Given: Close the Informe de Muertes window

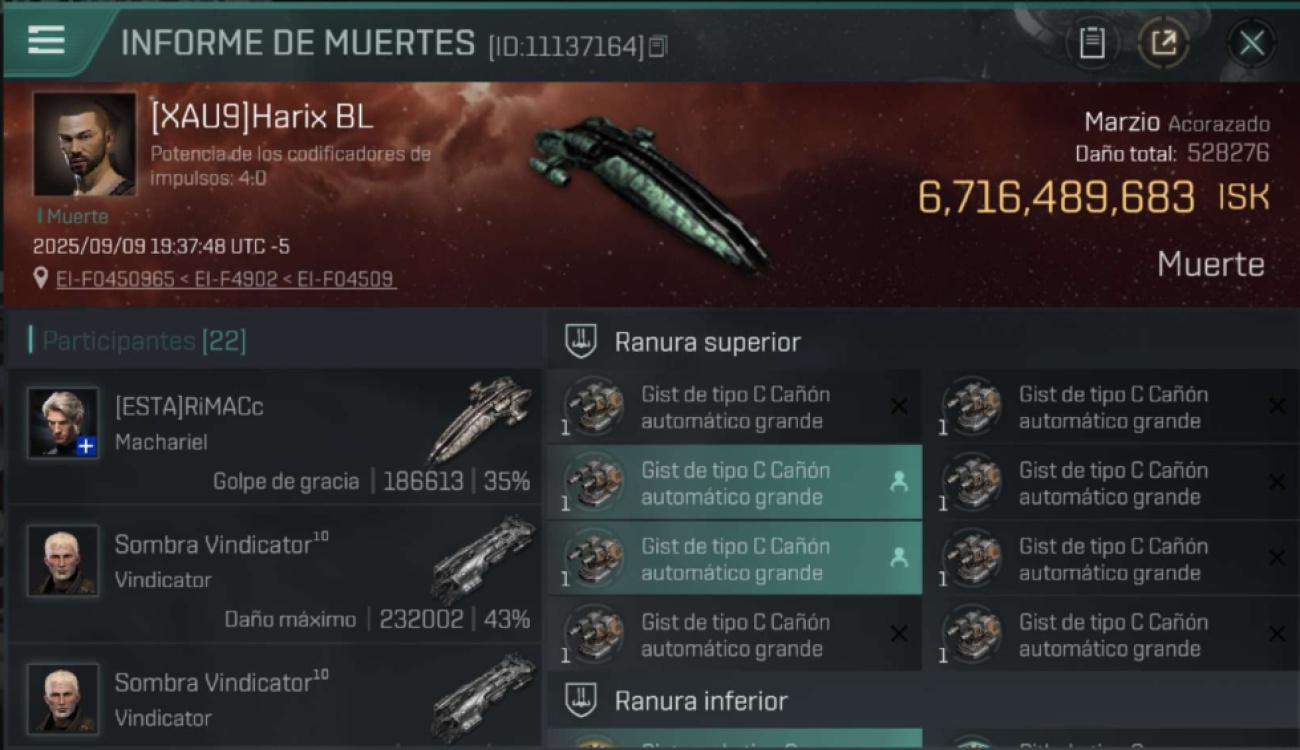Looking at the screenshot, I should 1251,43.
